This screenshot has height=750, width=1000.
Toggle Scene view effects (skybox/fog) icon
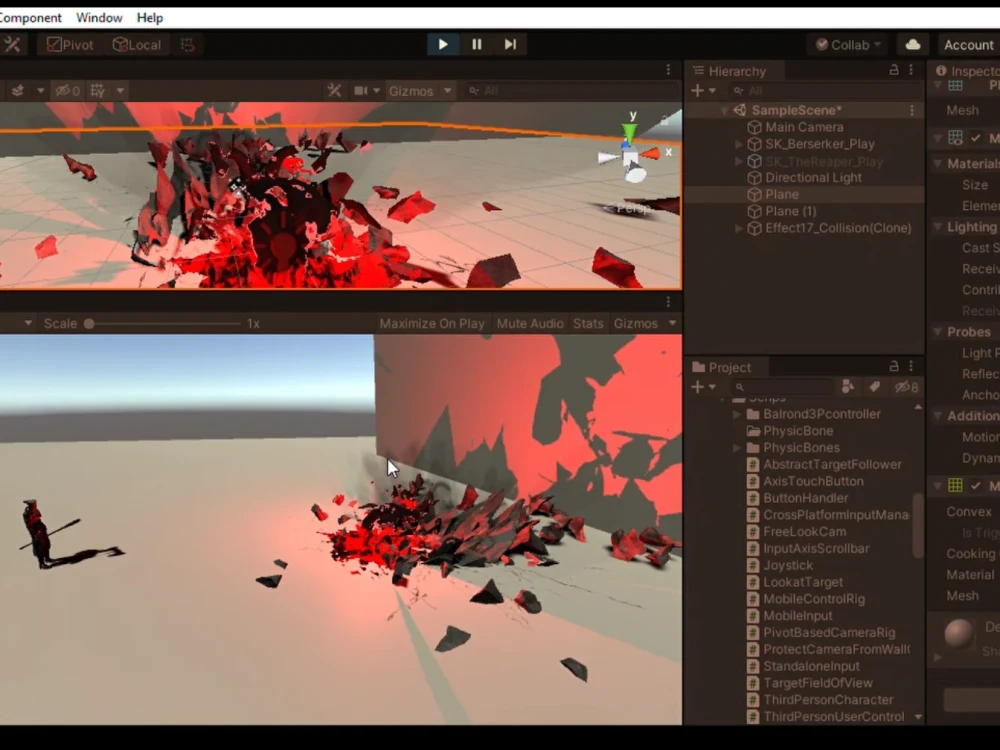coord(18,91)
